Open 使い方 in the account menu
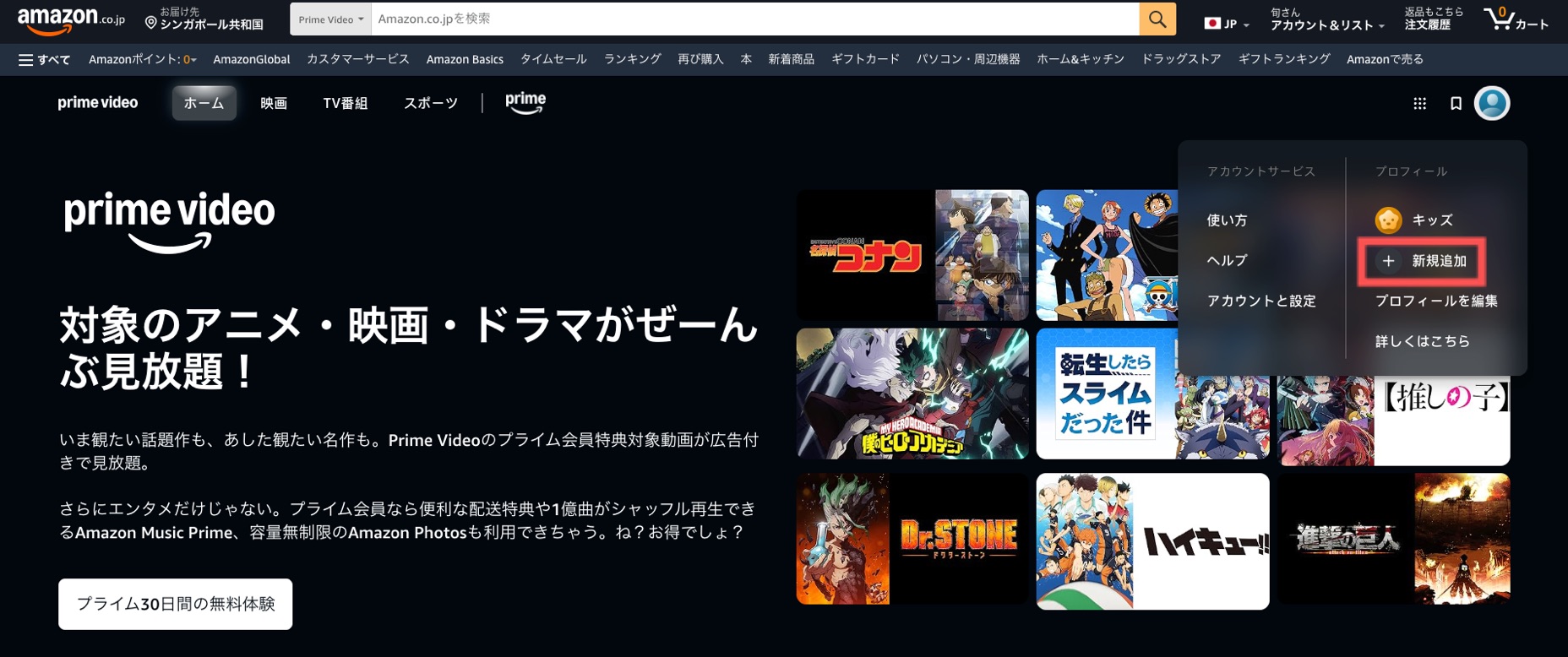 pyautogui.click(x=1227, y=220)
